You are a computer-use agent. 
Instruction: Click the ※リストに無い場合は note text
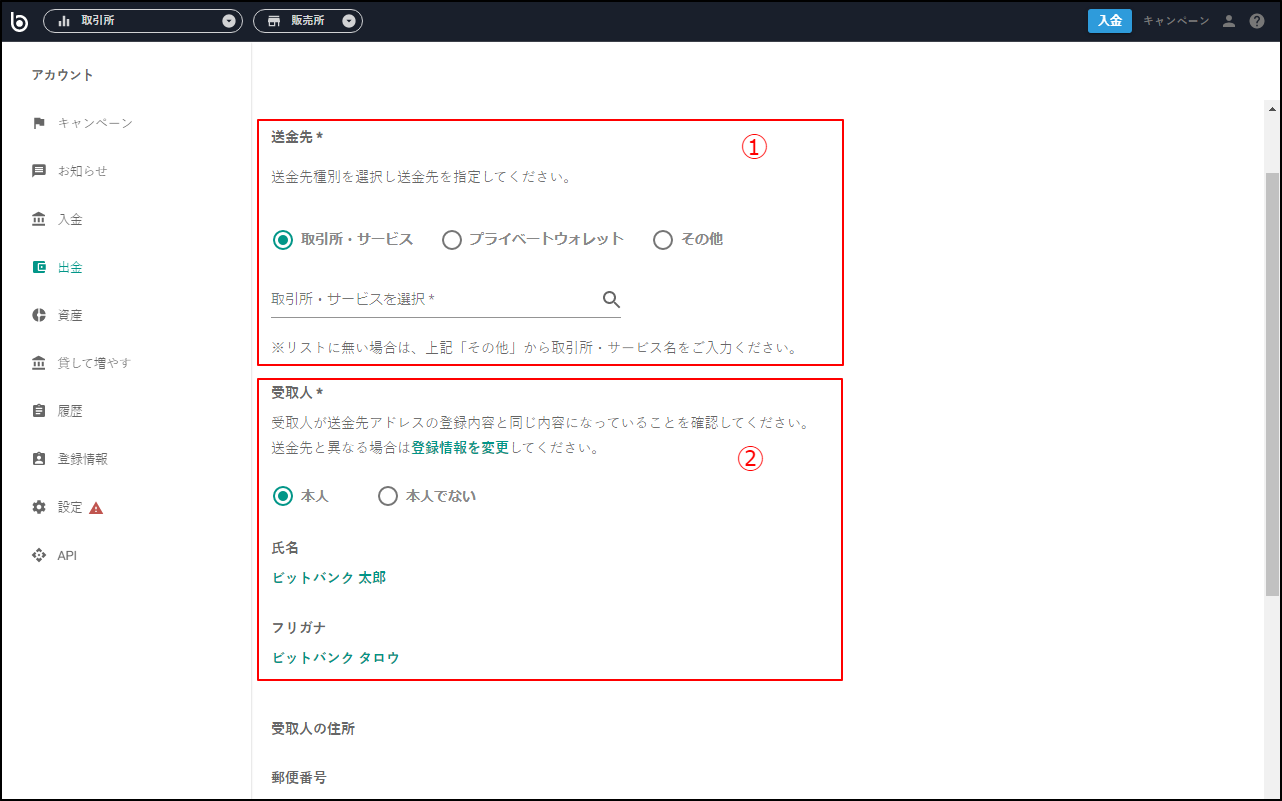click(x=536, y=349)
